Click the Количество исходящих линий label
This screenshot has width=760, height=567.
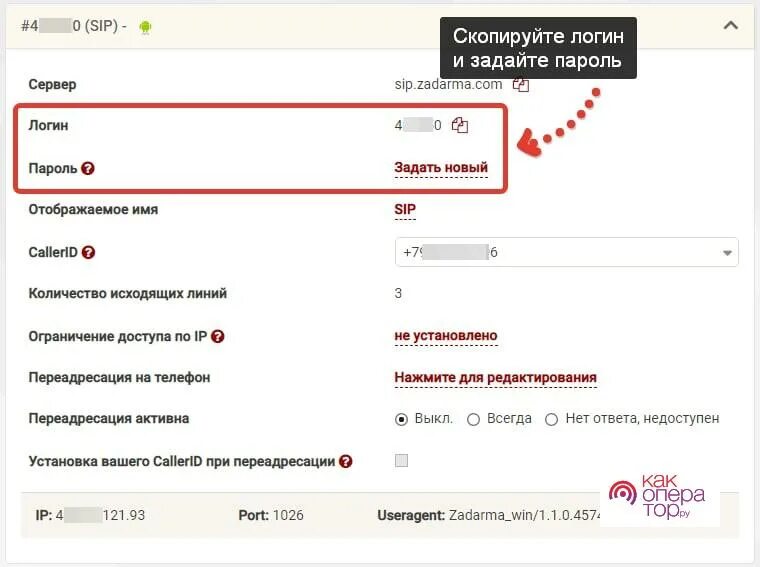128,294
